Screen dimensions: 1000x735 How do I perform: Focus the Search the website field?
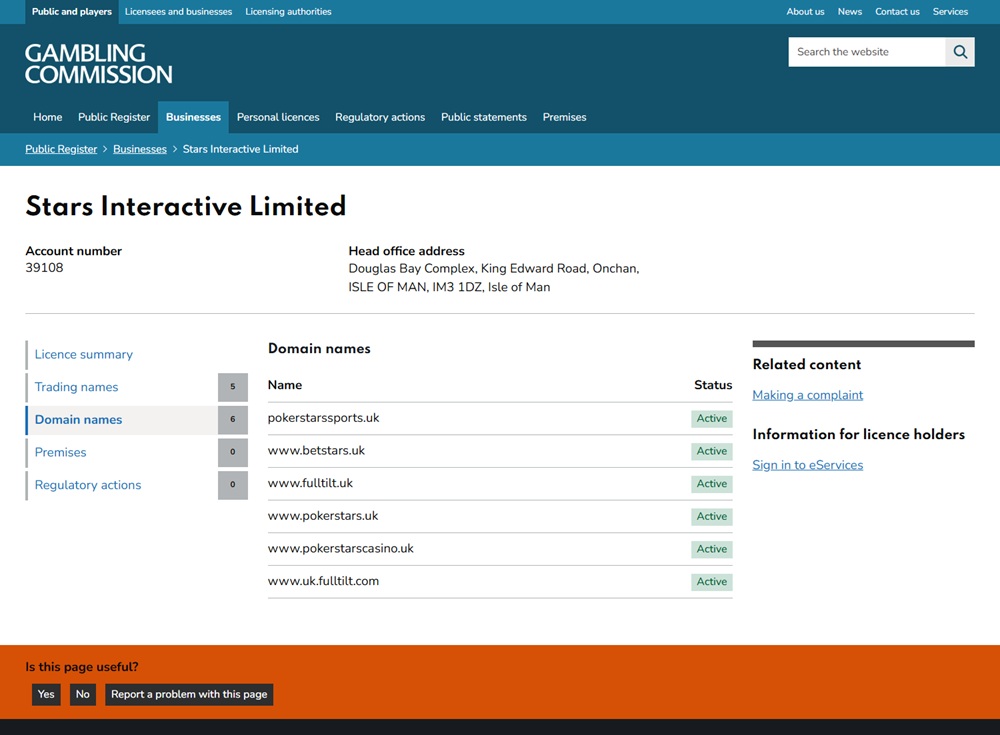tap(867, 52)
